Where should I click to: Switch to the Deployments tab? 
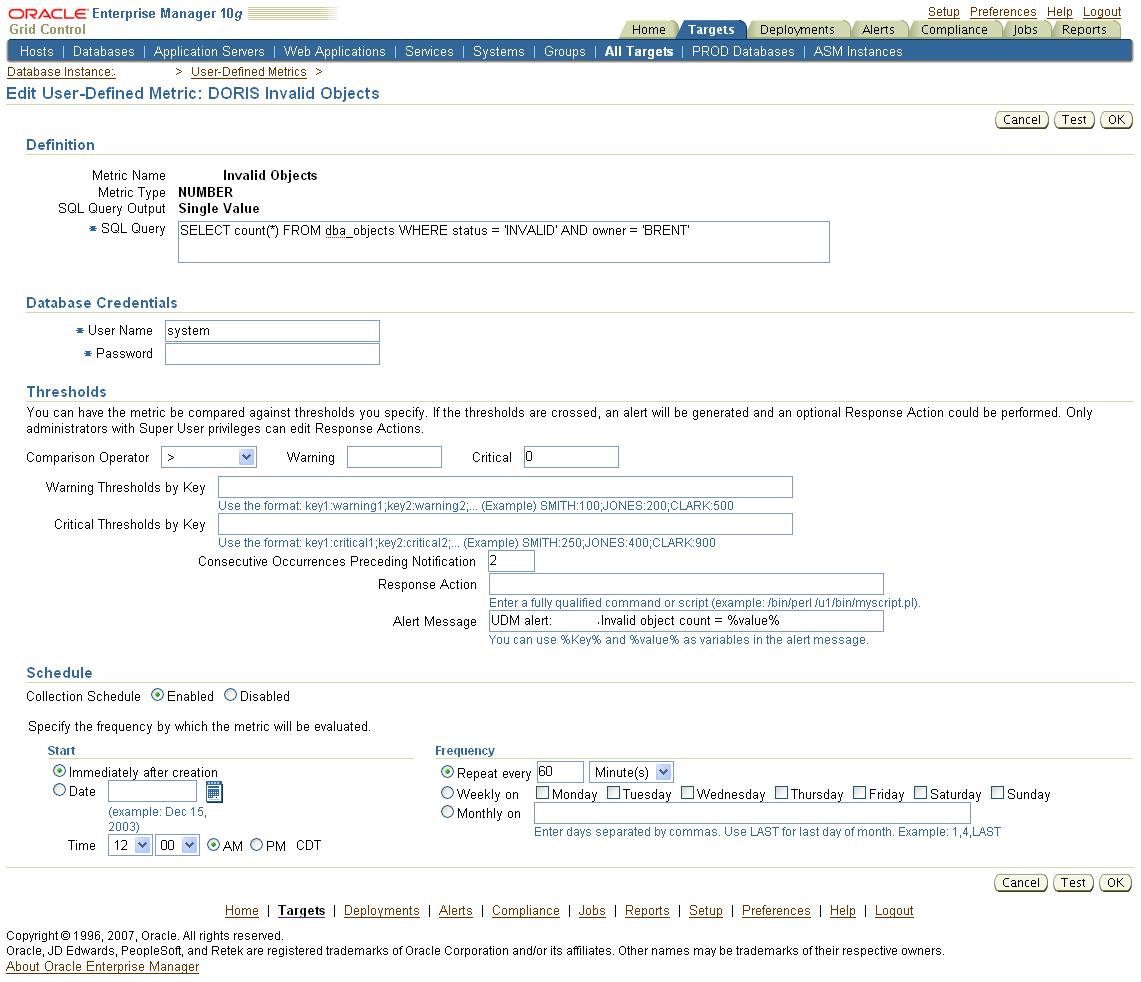(x=797, y=29)
